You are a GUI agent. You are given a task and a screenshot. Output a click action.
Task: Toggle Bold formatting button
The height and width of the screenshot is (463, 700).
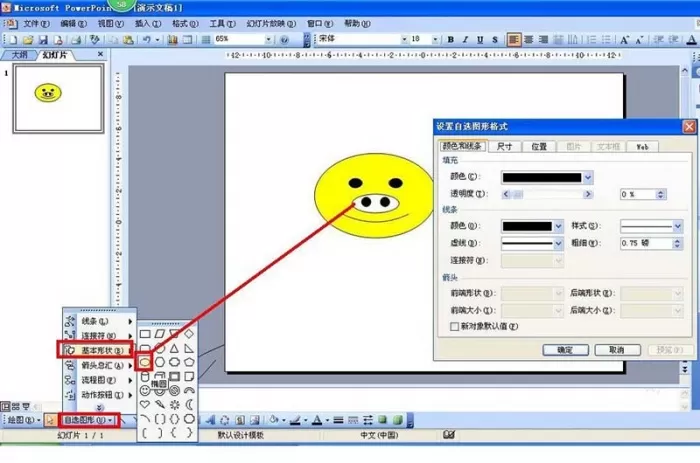click(x=451, y=40)
